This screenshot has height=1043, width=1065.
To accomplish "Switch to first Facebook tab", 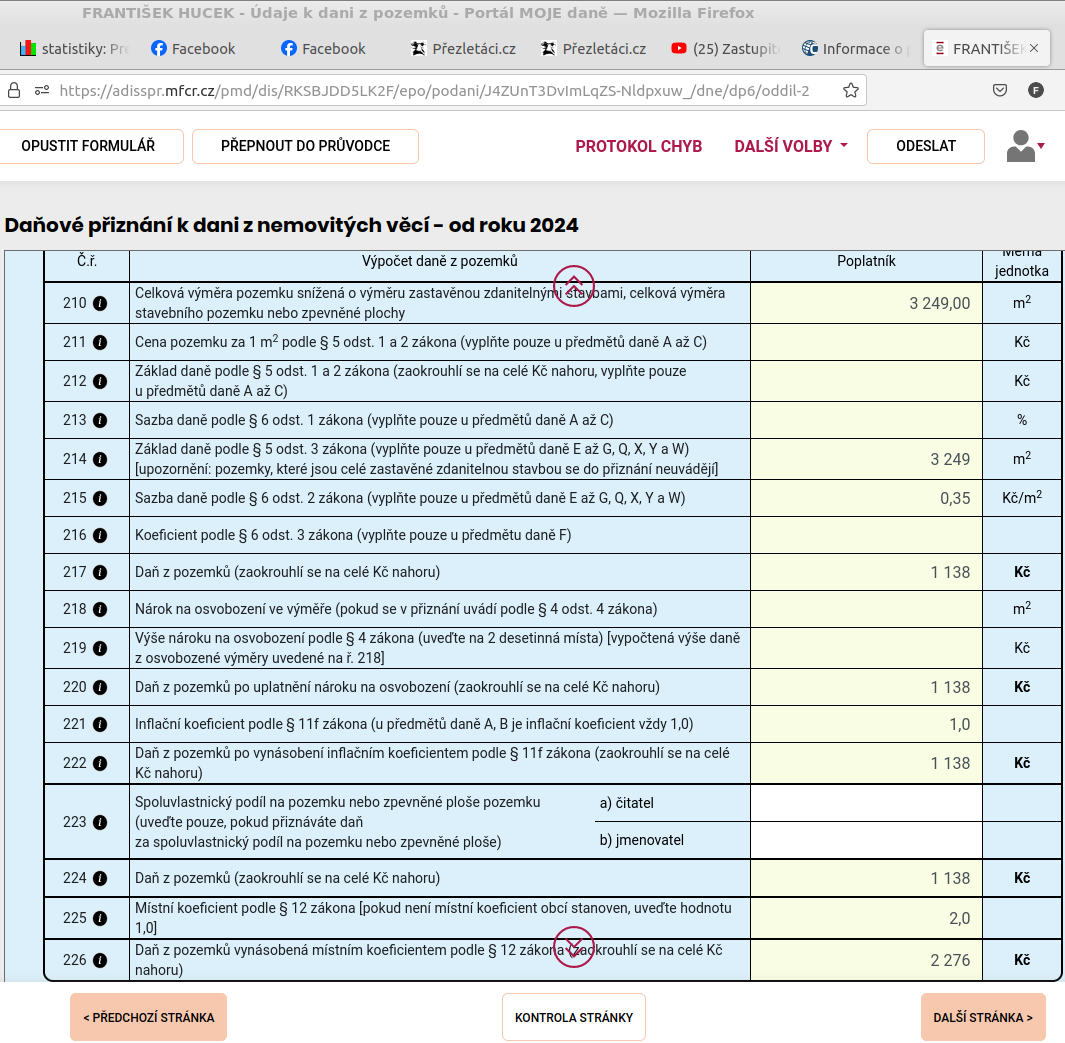I will tap(194, 48).
